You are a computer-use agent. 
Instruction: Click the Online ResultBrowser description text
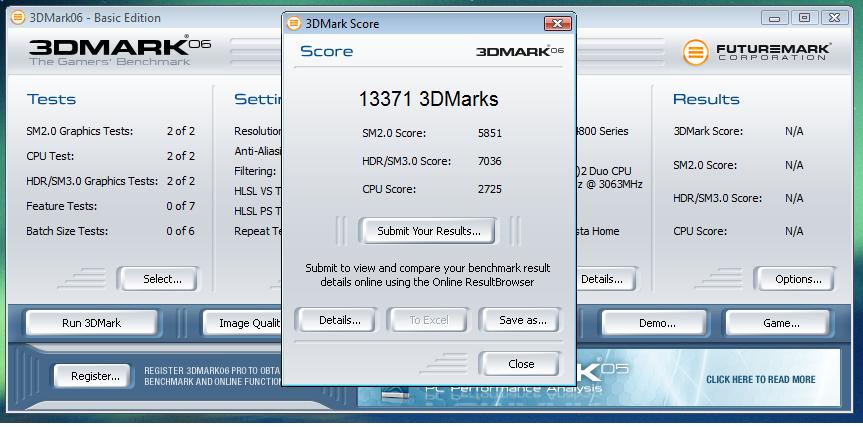[428, 275]
